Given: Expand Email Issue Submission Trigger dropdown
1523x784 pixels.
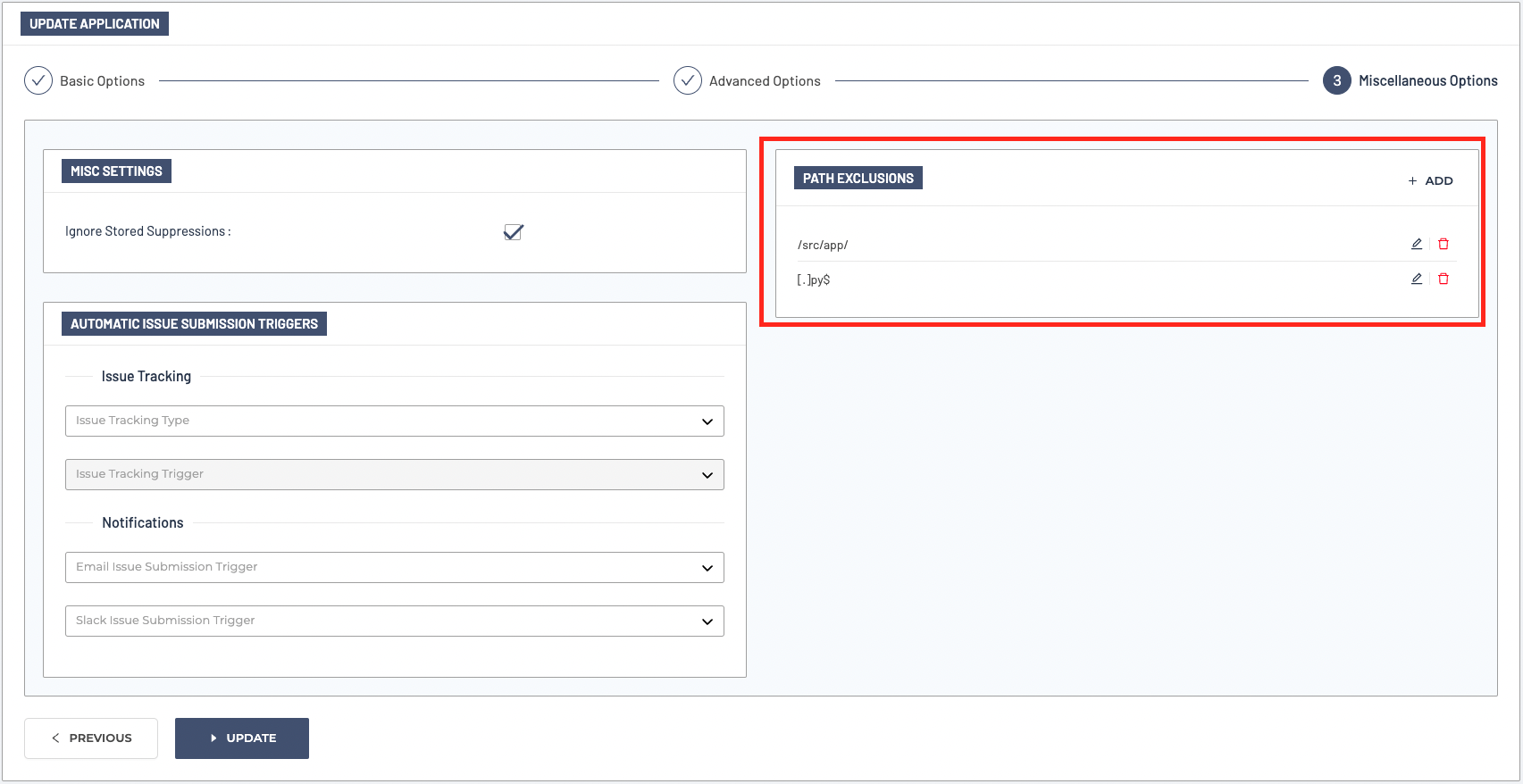Looking at the screenshot, I should pyautogui.click(x=394, y=567).
